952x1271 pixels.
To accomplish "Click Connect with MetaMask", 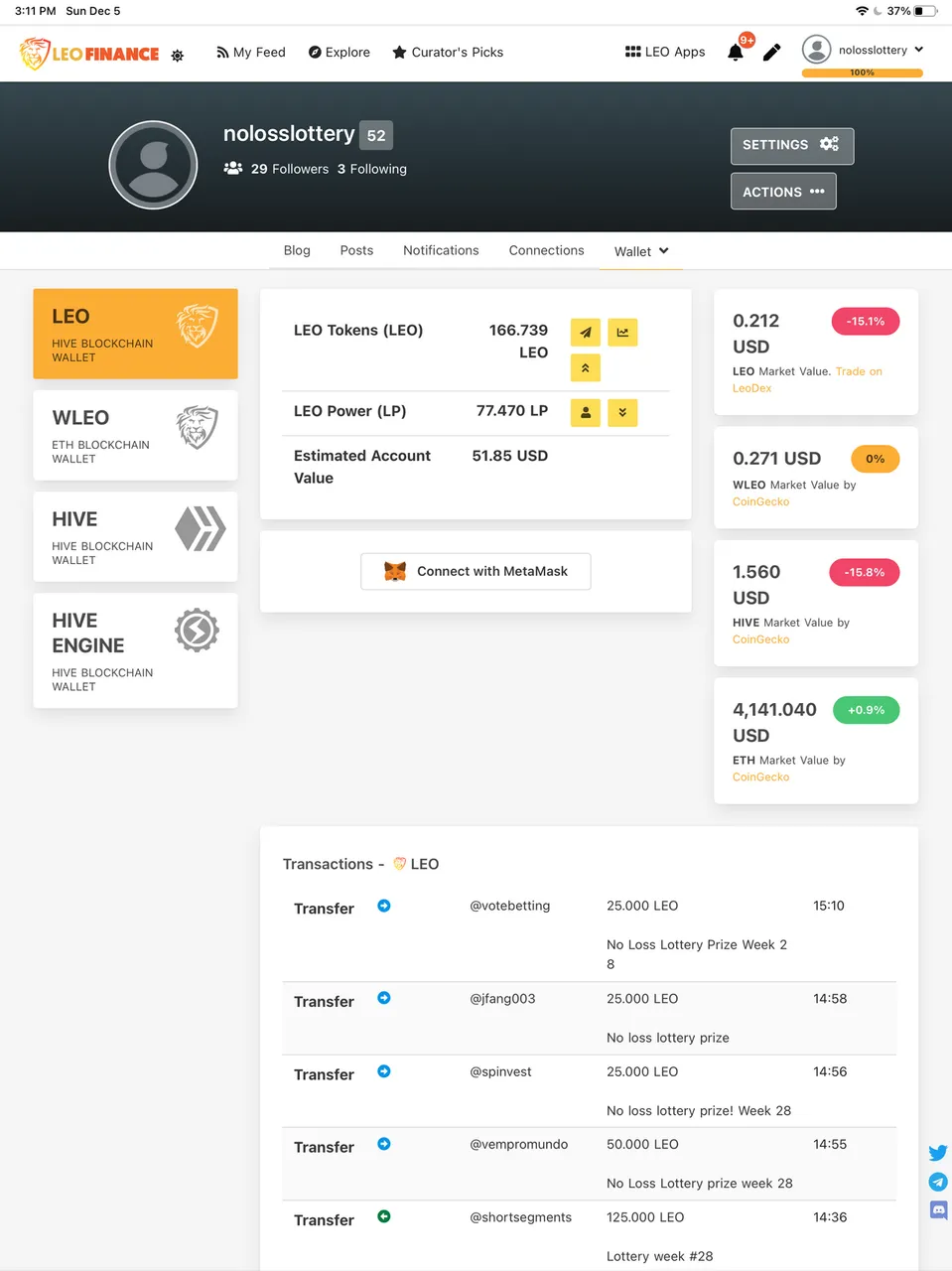I will [476, 571].
